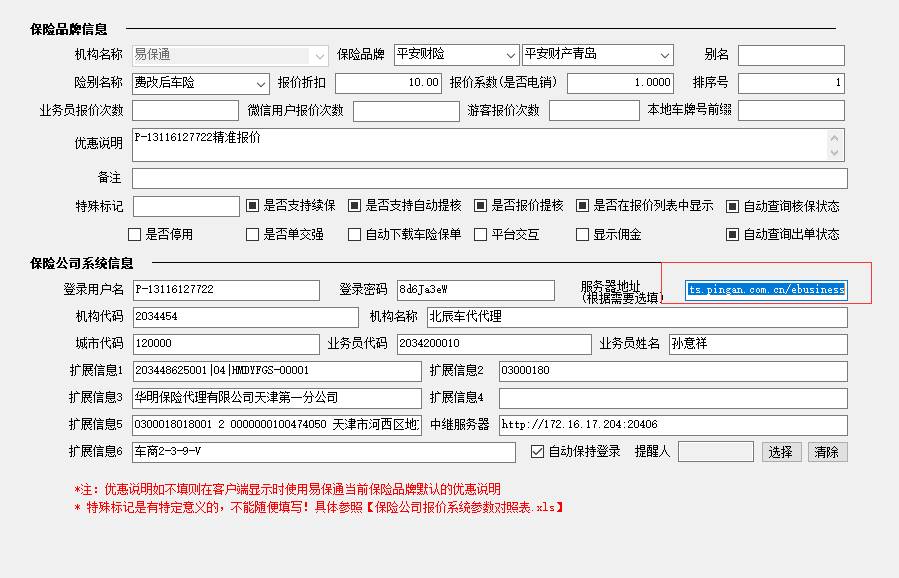Click scroll down arrow in 优惠说明 box
This screenshot has height=578, width=899.
pyautogui.click(x=835, y=153)
